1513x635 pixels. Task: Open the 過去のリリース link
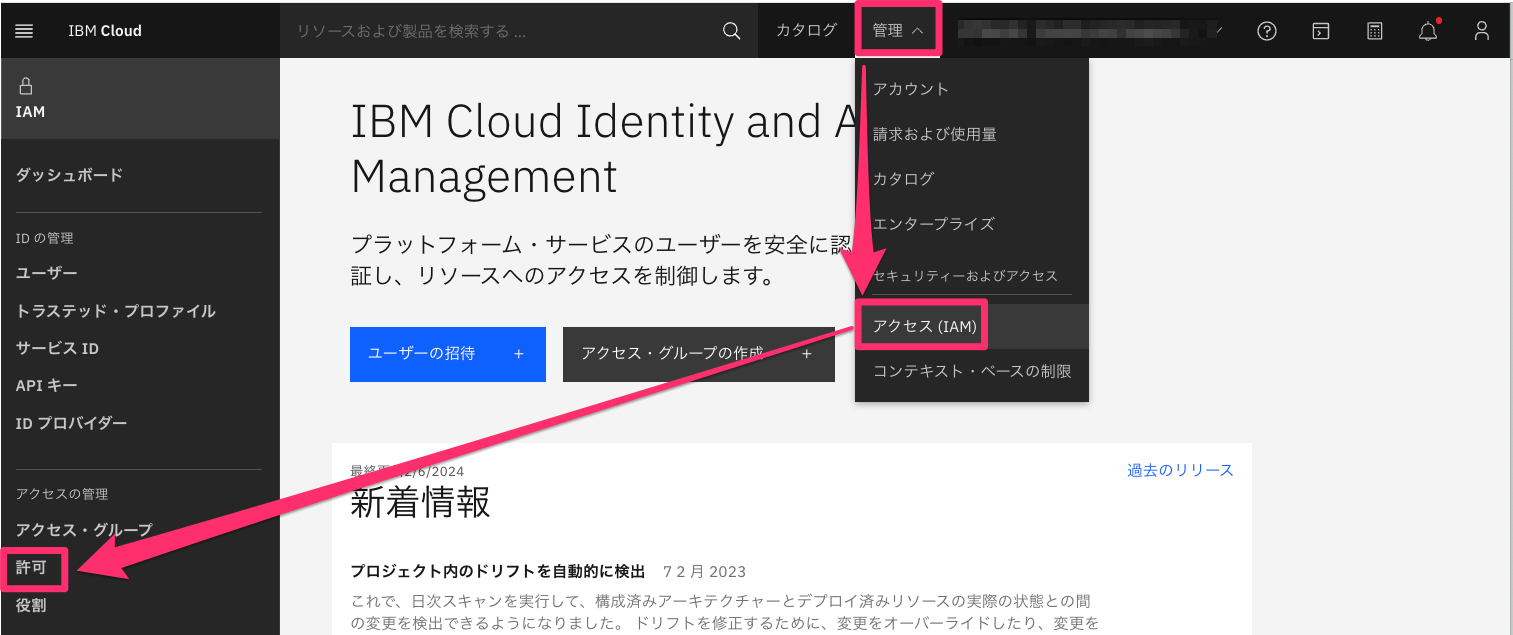click(1180, 470)
